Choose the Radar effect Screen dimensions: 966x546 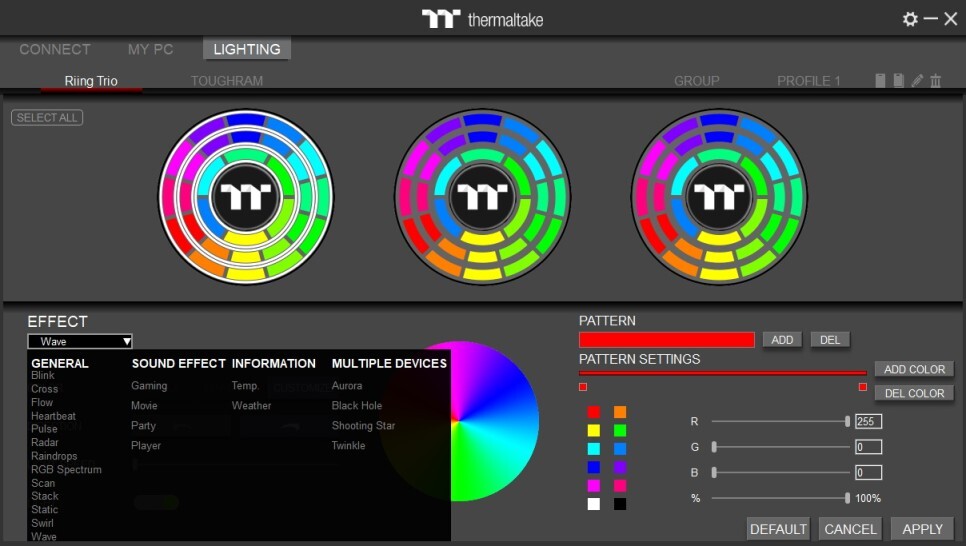pyautogui.click(x=45, y=442)
